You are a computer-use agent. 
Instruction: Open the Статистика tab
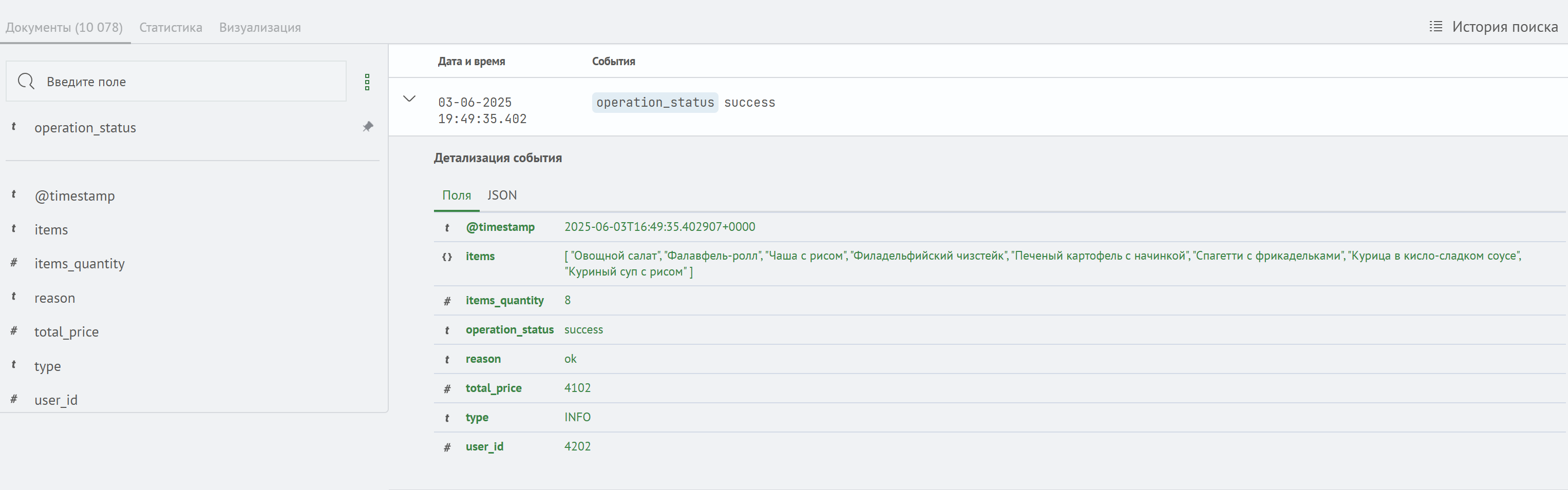171,27
